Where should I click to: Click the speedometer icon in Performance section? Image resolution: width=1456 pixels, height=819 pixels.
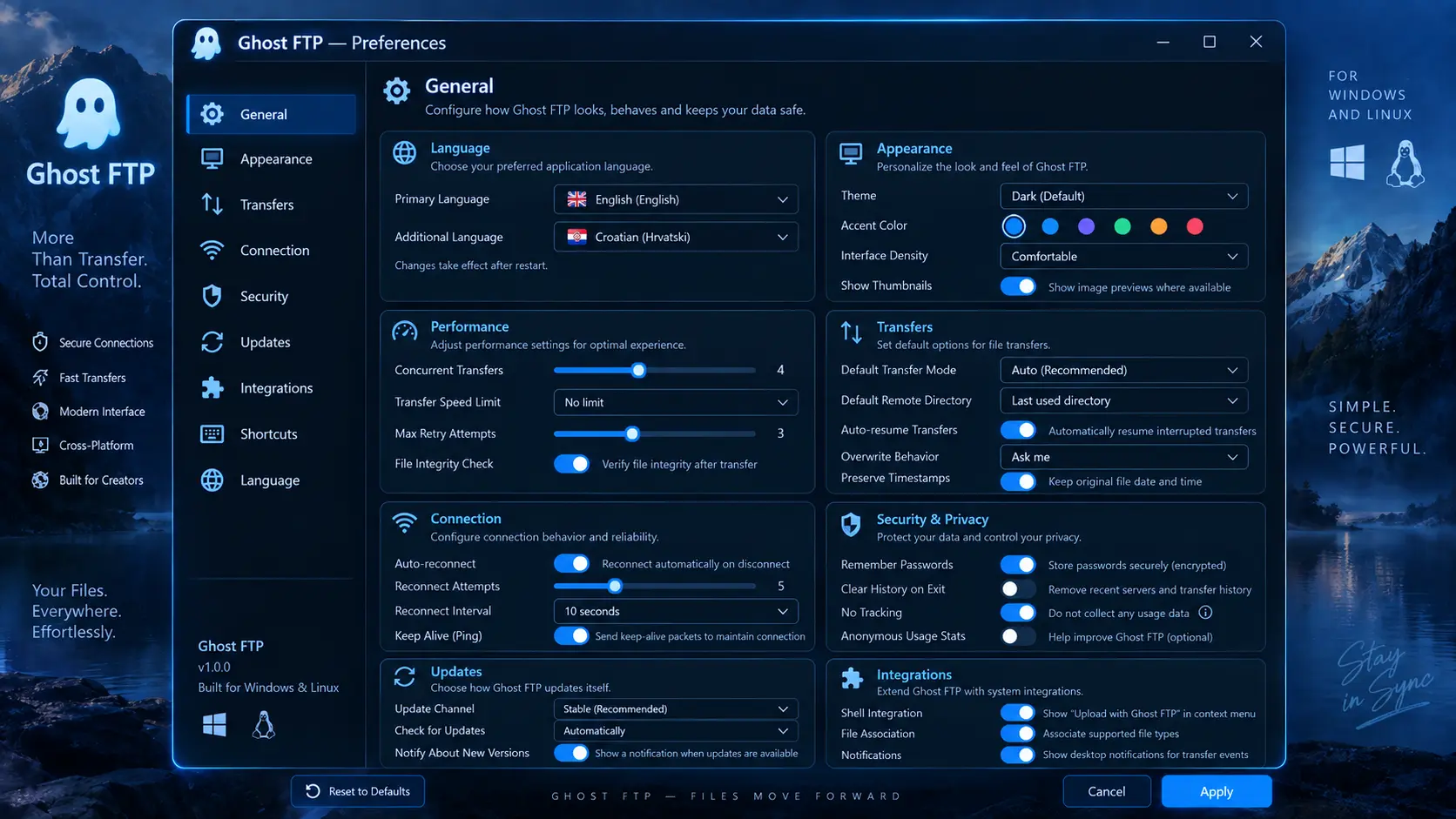click(404, 332)
